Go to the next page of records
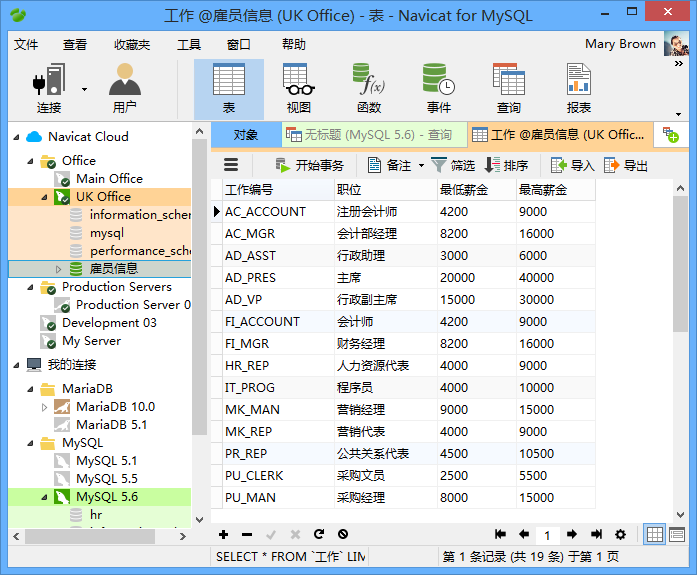This screenshot has width=697, height=575. [572, 534]
